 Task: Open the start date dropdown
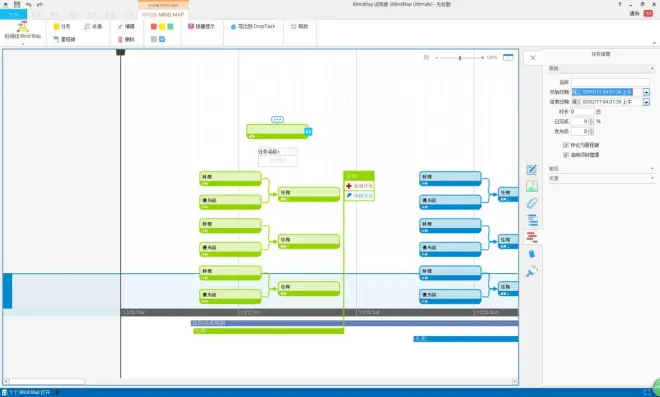(646, 92)
